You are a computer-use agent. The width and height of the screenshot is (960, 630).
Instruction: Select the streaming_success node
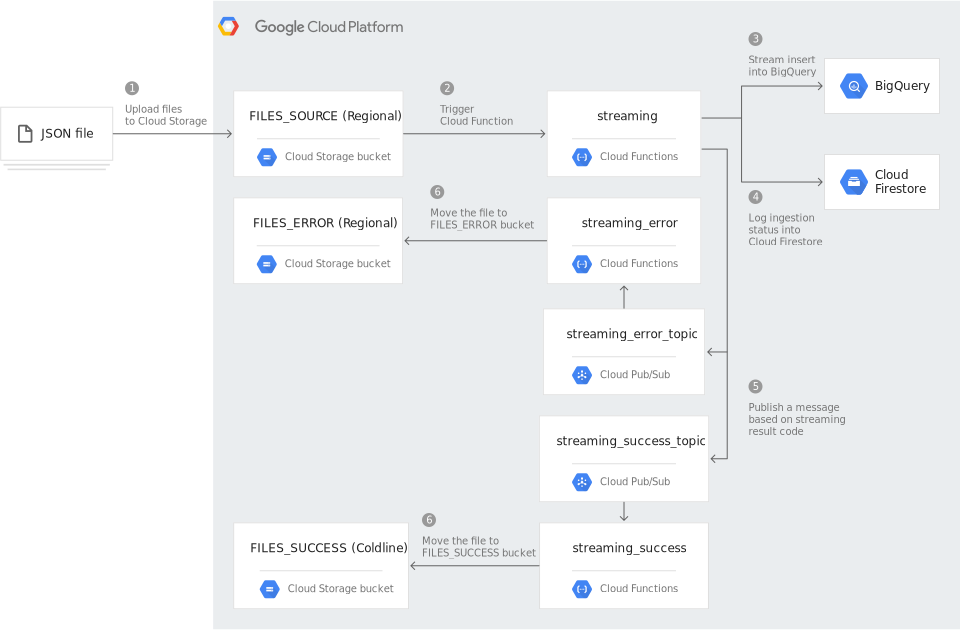tap(628, 548)
